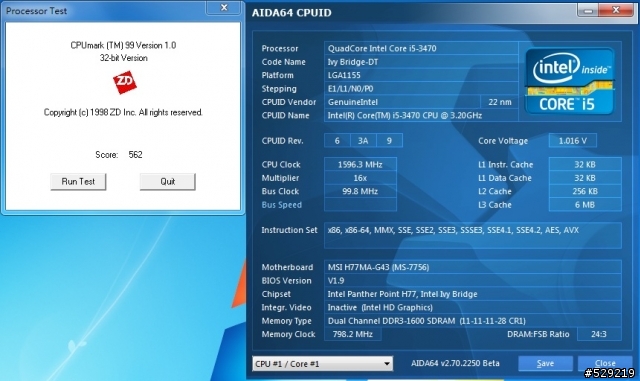Click code name value Ivy Bridge-DT
640x381 pixels.
click(421, 62)
